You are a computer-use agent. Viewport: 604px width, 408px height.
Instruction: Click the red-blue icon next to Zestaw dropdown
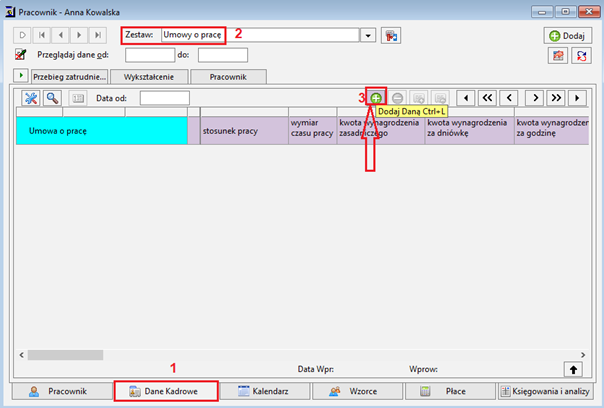click(x=391, y=35)
